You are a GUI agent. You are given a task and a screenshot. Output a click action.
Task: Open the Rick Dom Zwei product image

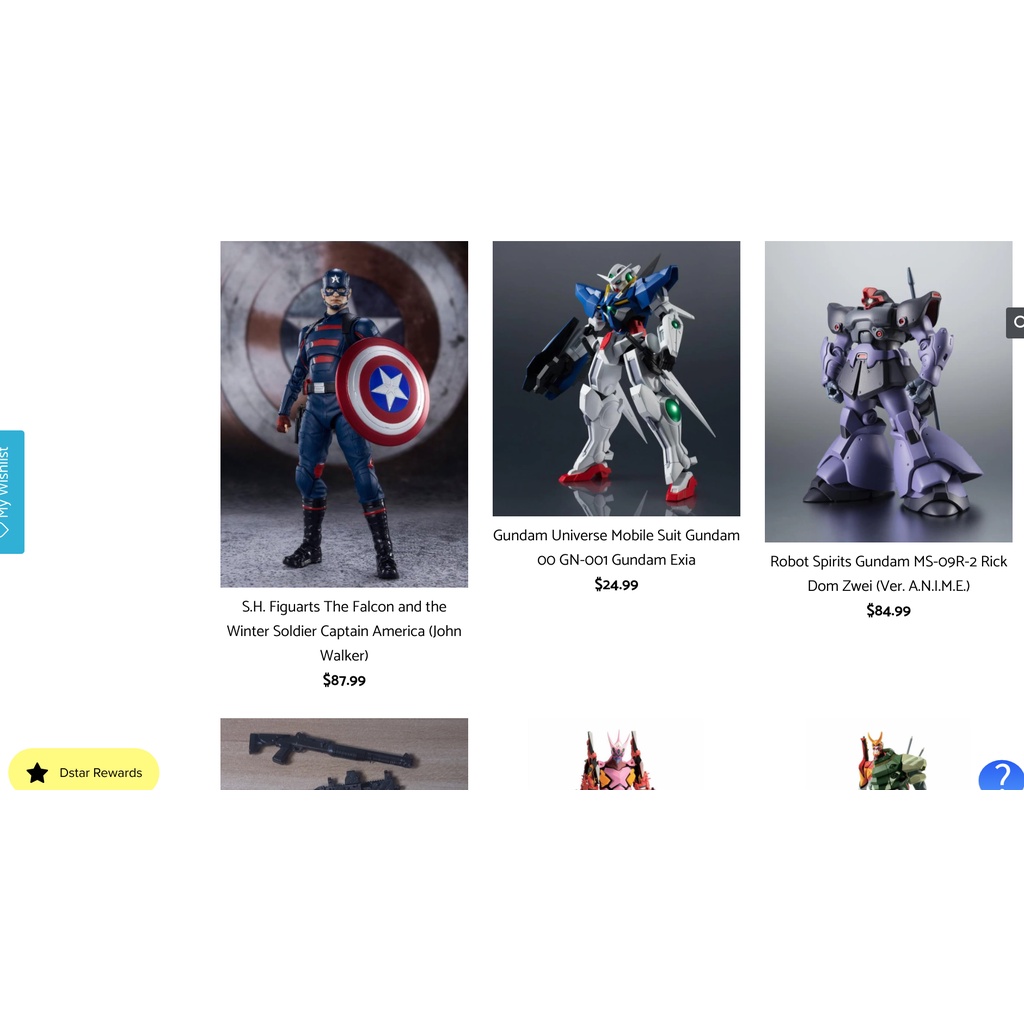click(888, 391)
